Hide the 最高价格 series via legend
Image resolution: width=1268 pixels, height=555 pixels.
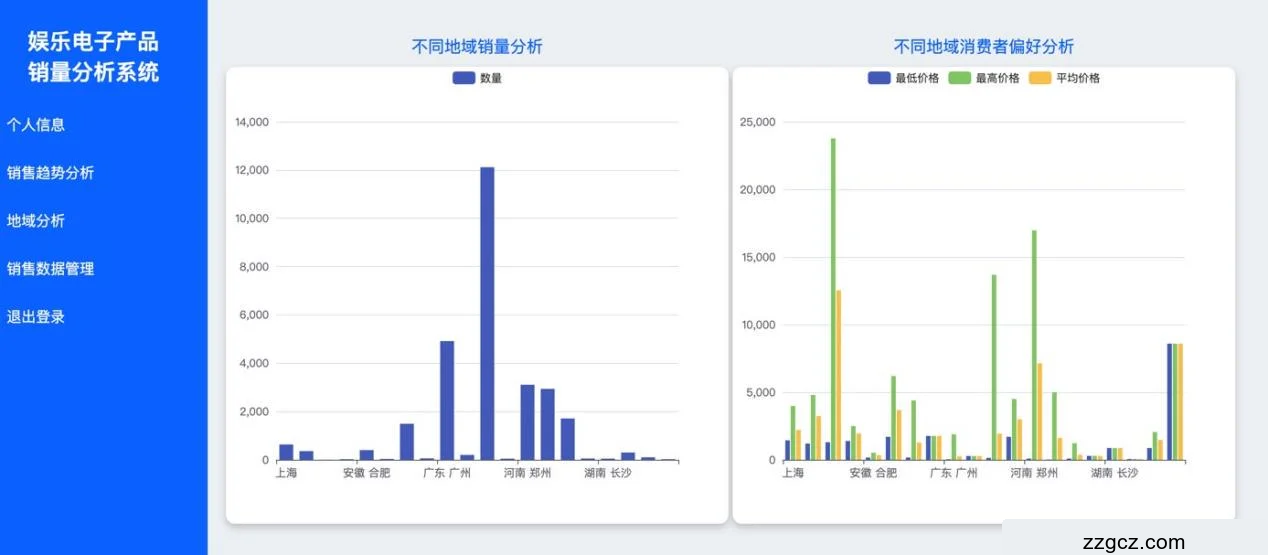997,78
